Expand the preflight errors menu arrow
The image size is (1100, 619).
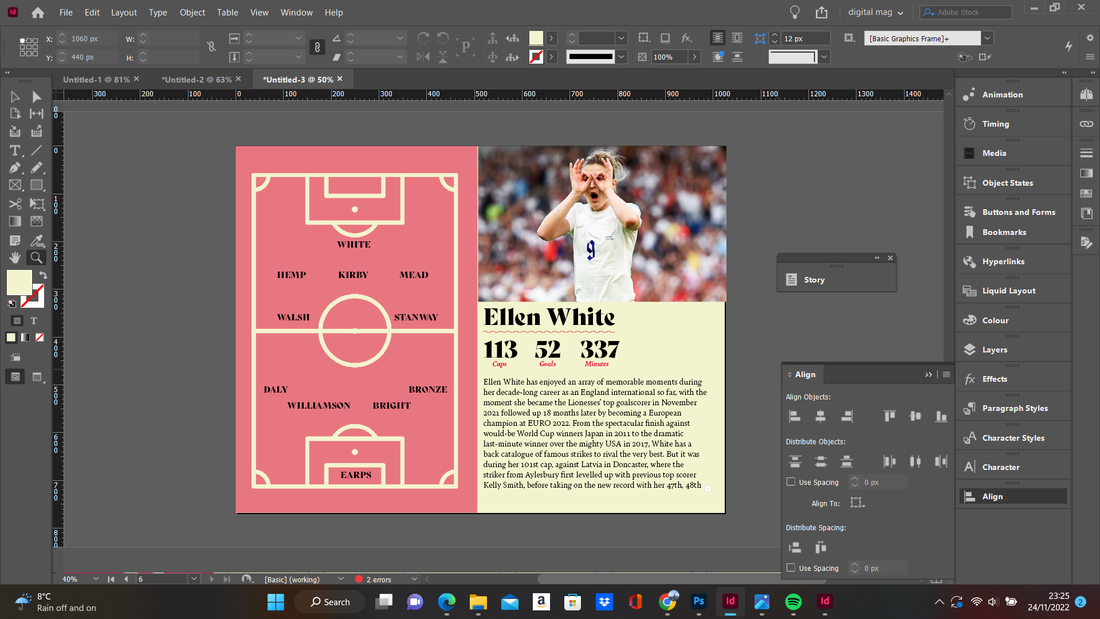point(414,579)
